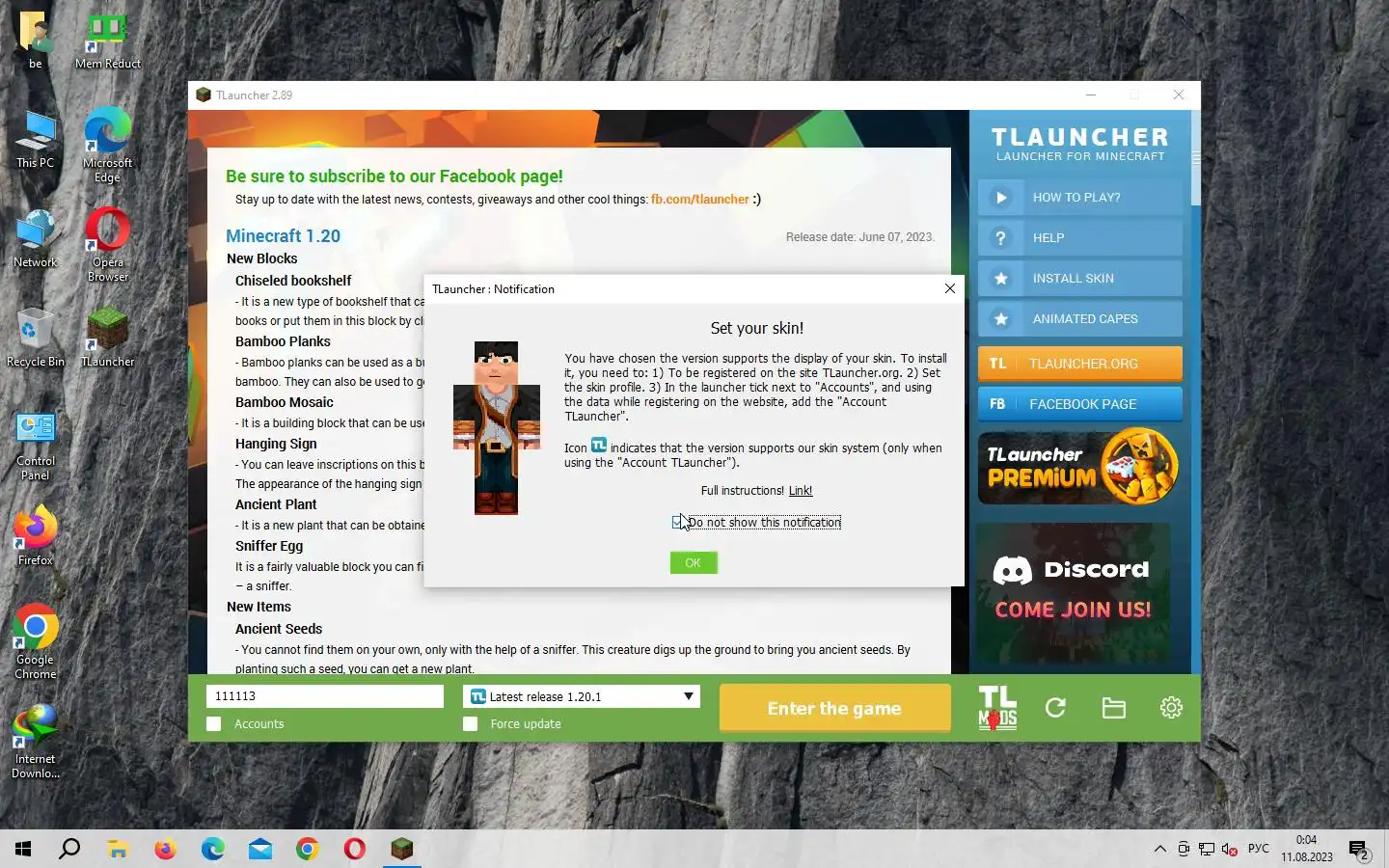
Task: Click the taskbar clock showing 0:04
Action: 1307,849
